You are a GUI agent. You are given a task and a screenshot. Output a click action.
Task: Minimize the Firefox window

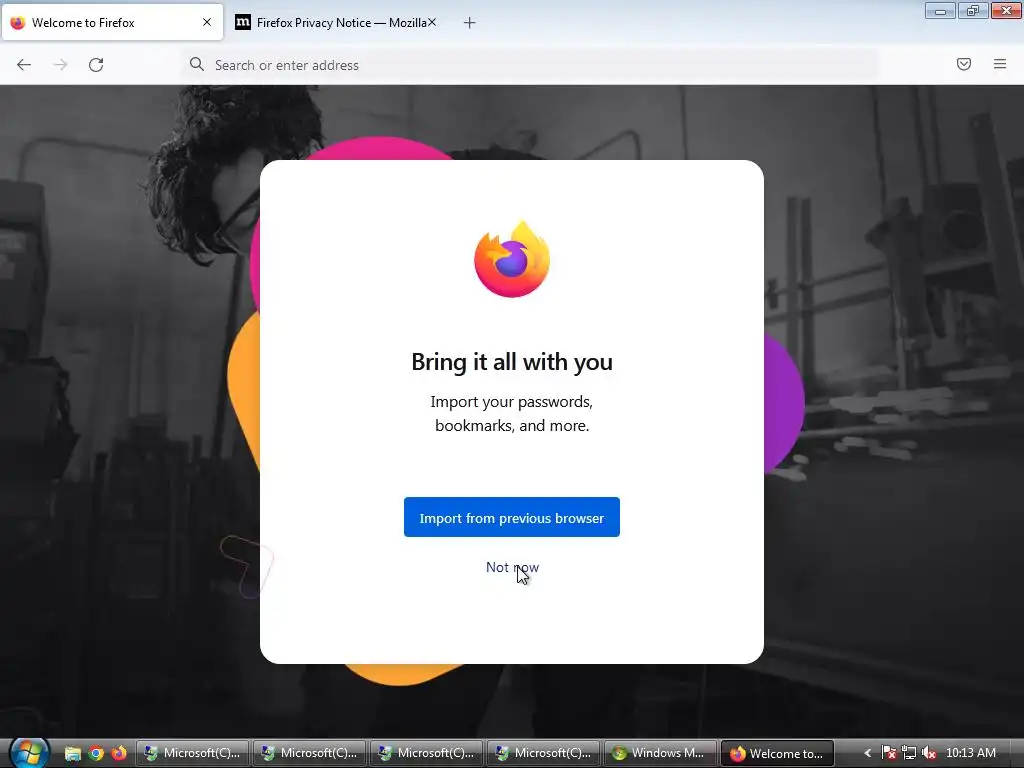click(x=940, y=10)
